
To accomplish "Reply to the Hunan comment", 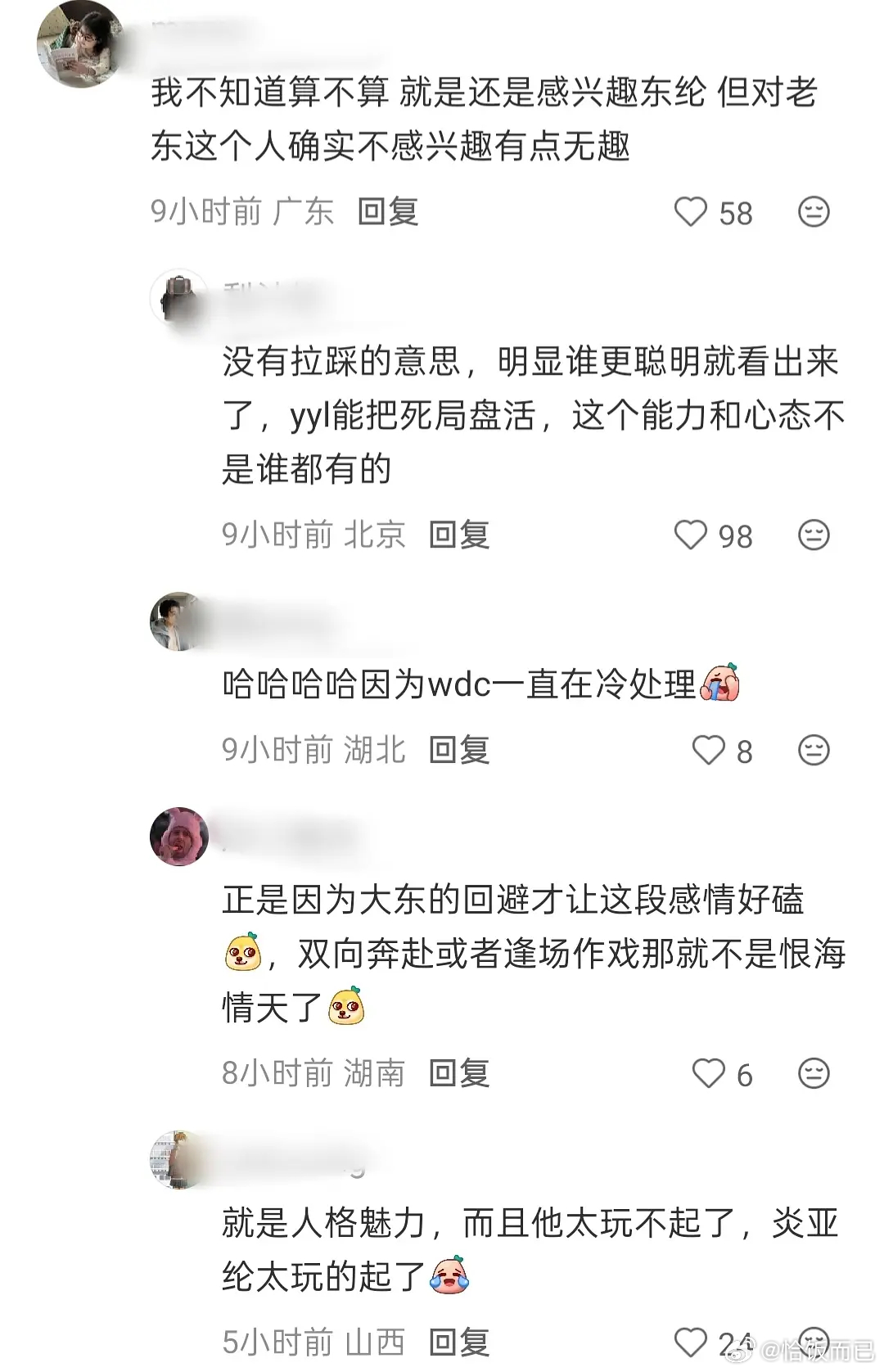I will click(459, 1073).
